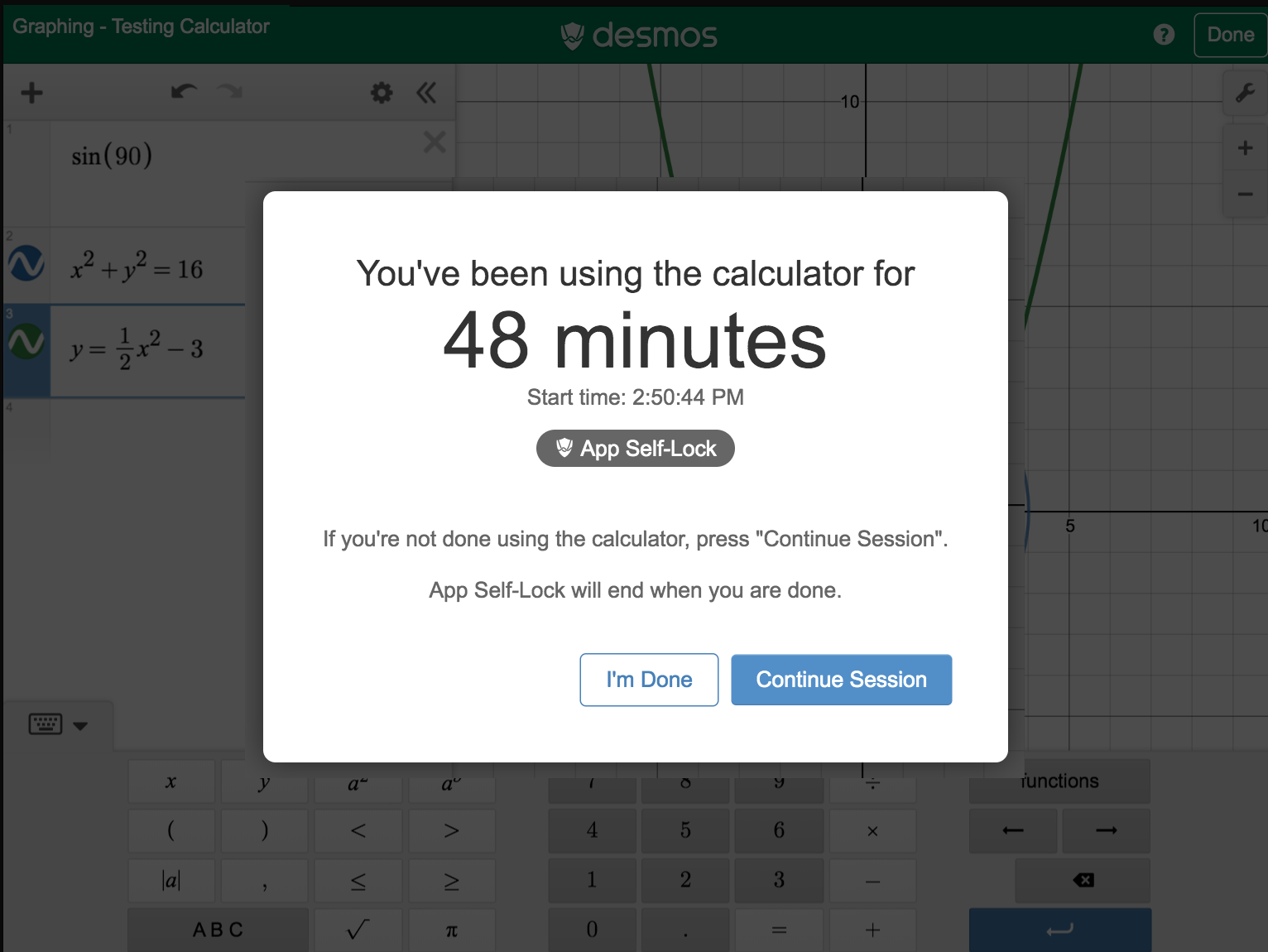The width and height of the screenshot is (1268, 952).
Task: Tap the number 0 key
Action: 592,930
